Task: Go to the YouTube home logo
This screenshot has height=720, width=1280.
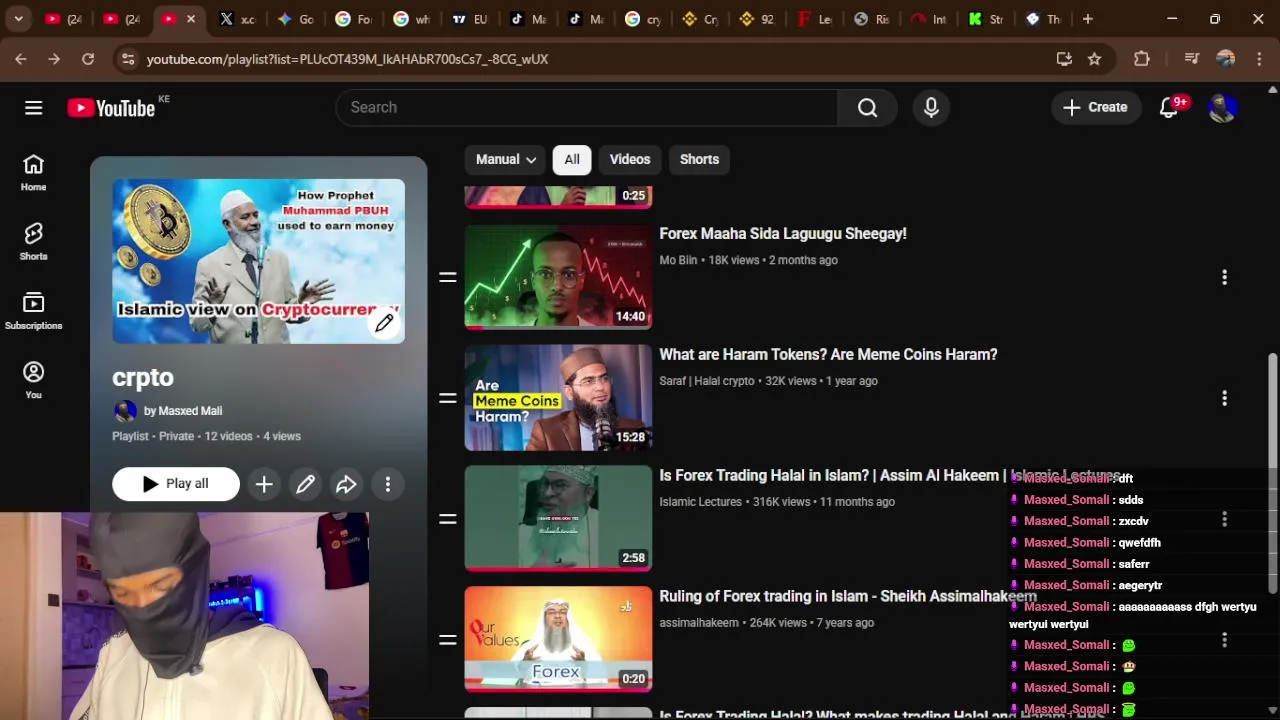Action: pos(111,108)
